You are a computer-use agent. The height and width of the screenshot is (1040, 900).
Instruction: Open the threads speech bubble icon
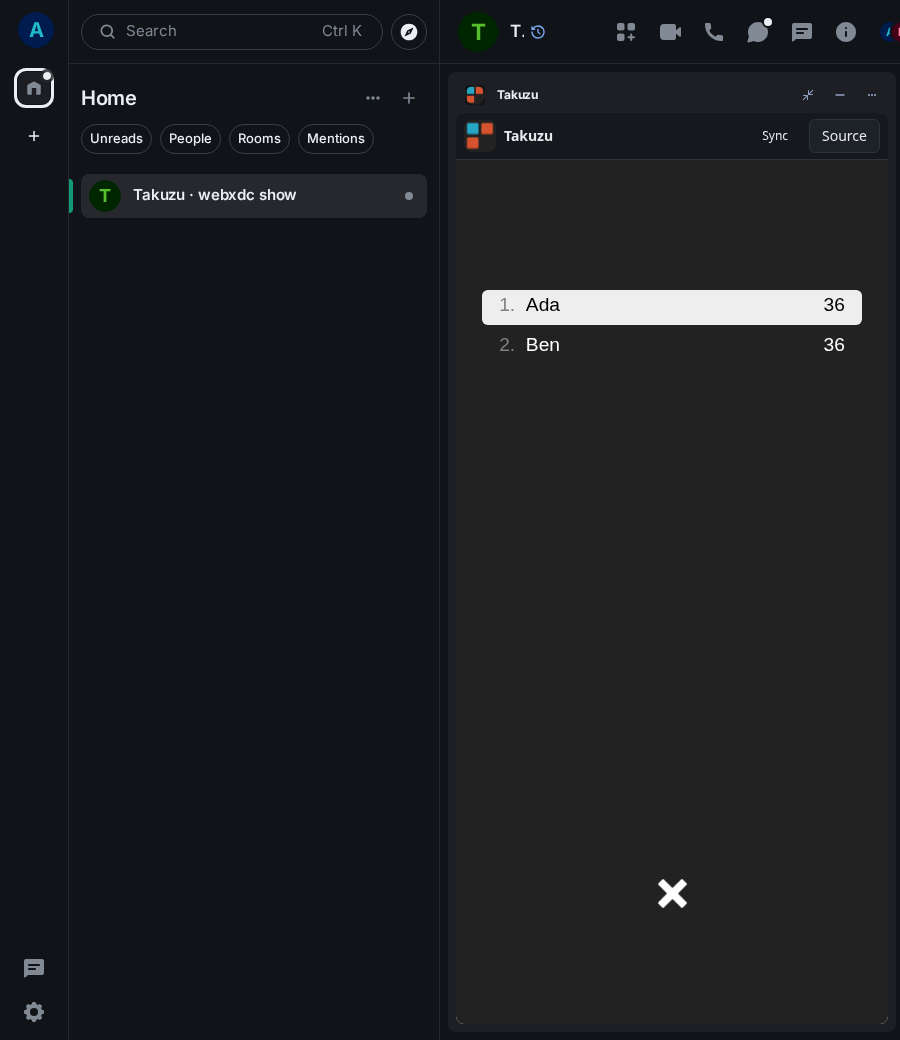(x=757, y=32)
